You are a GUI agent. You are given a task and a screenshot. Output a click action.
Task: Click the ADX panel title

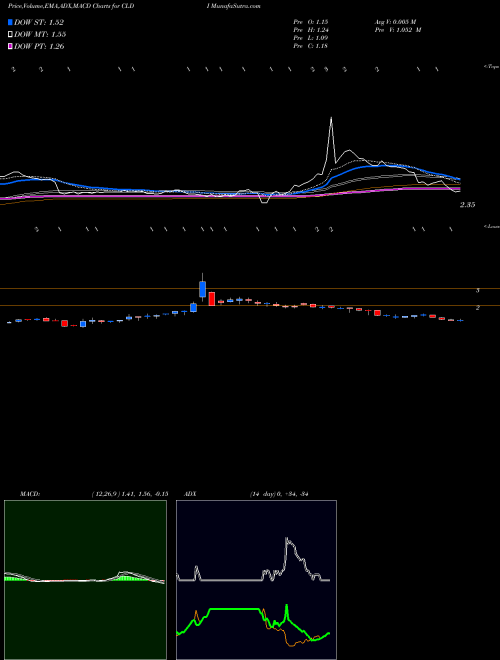point(190,494)
